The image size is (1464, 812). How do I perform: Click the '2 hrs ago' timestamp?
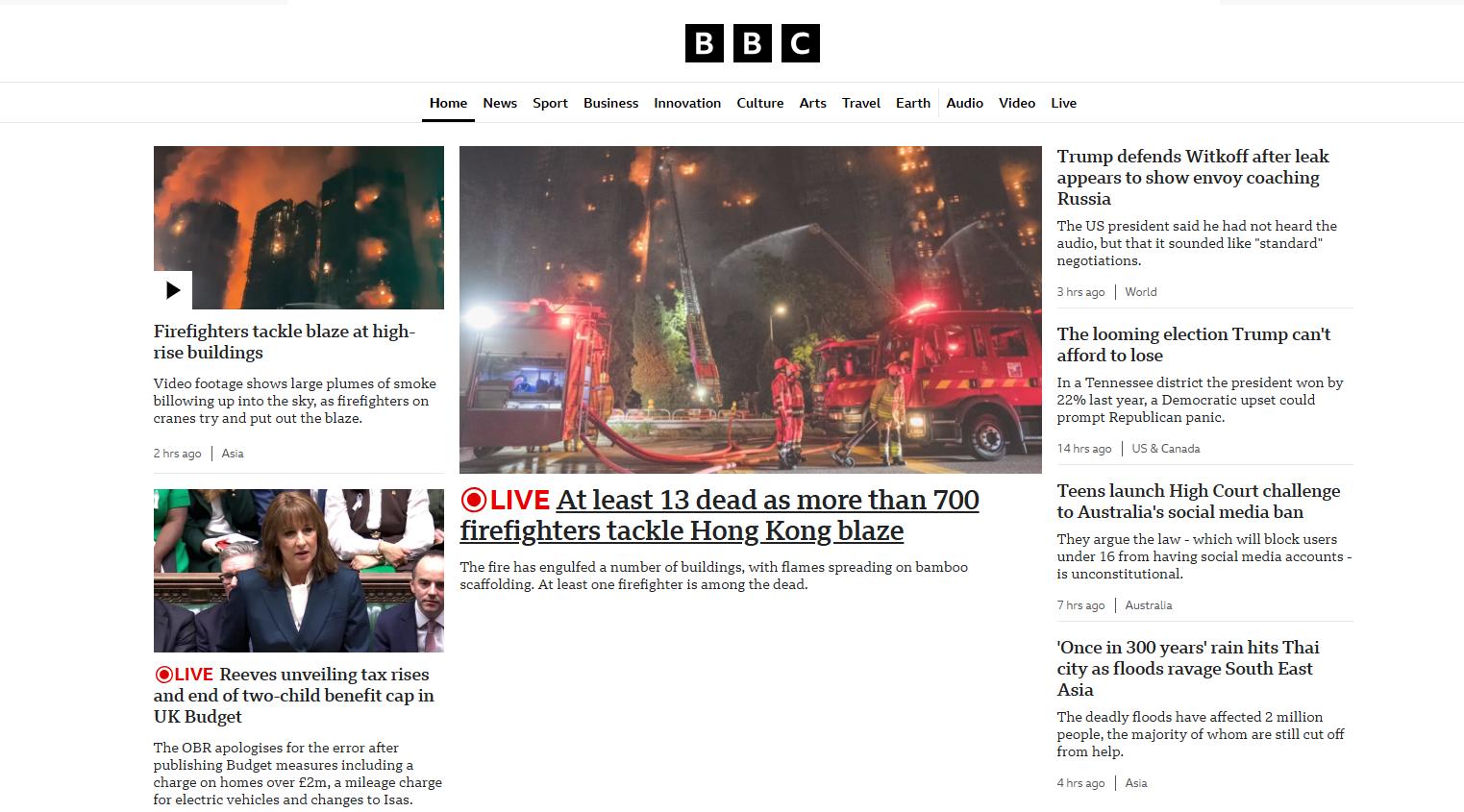(x=178, y=454)
